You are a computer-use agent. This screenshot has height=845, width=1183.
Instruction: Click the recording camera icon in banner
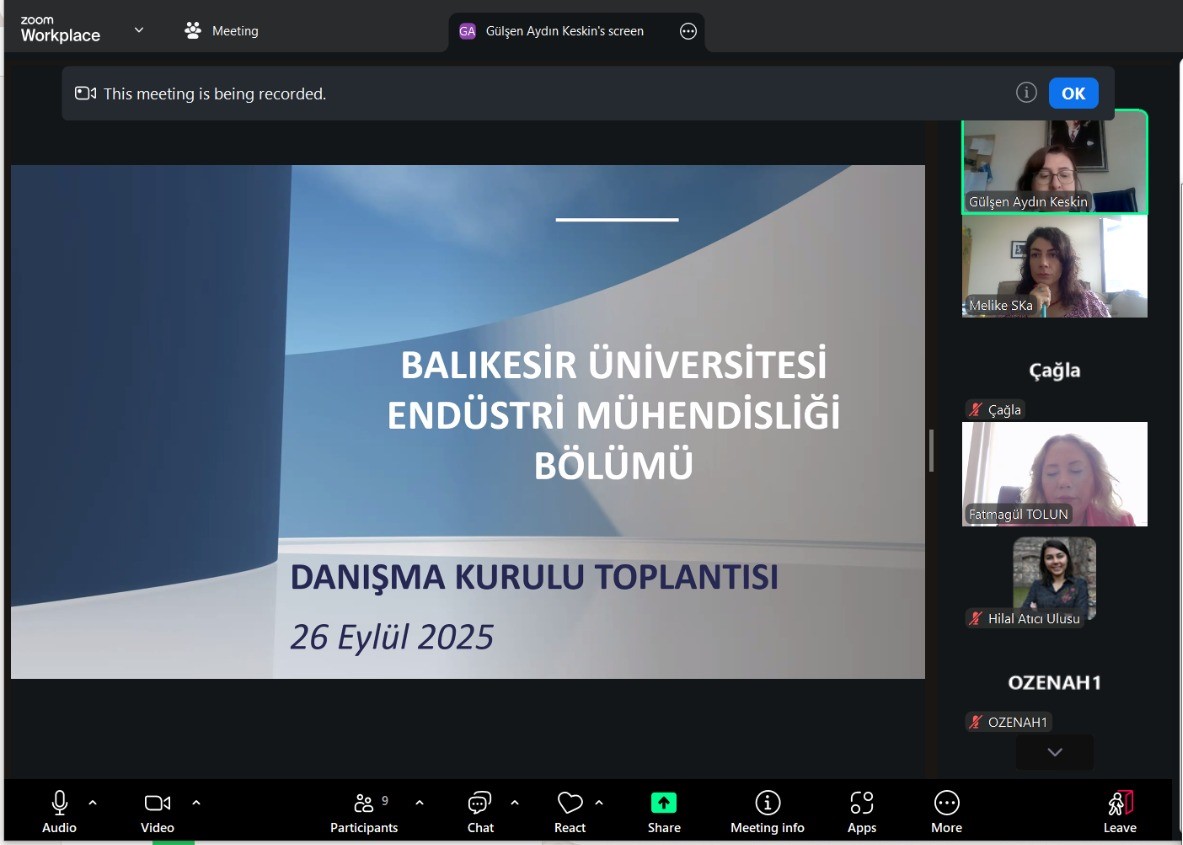pos(85,94)
